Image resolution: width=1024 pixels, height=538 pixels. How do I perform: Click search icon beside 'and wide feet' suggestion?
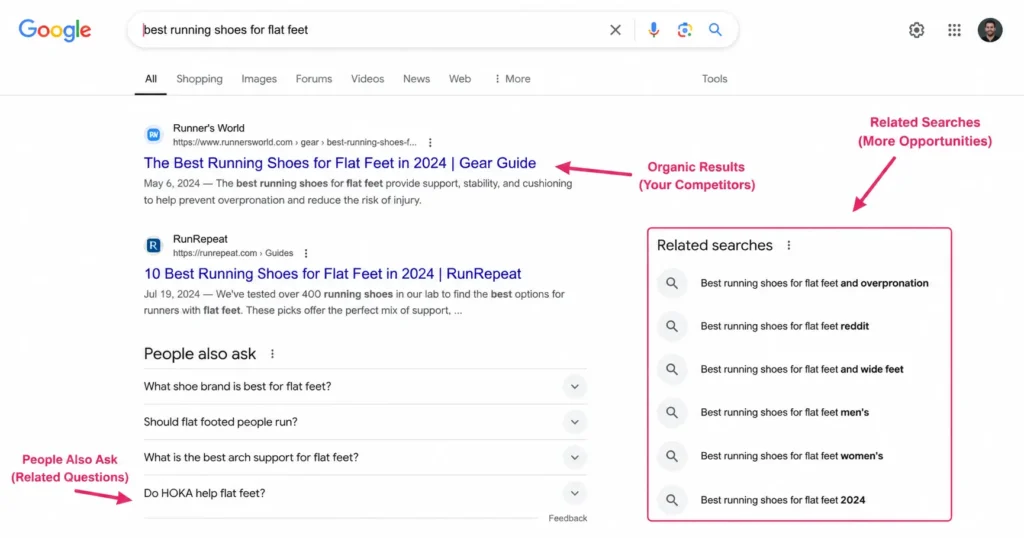[672, 370]
